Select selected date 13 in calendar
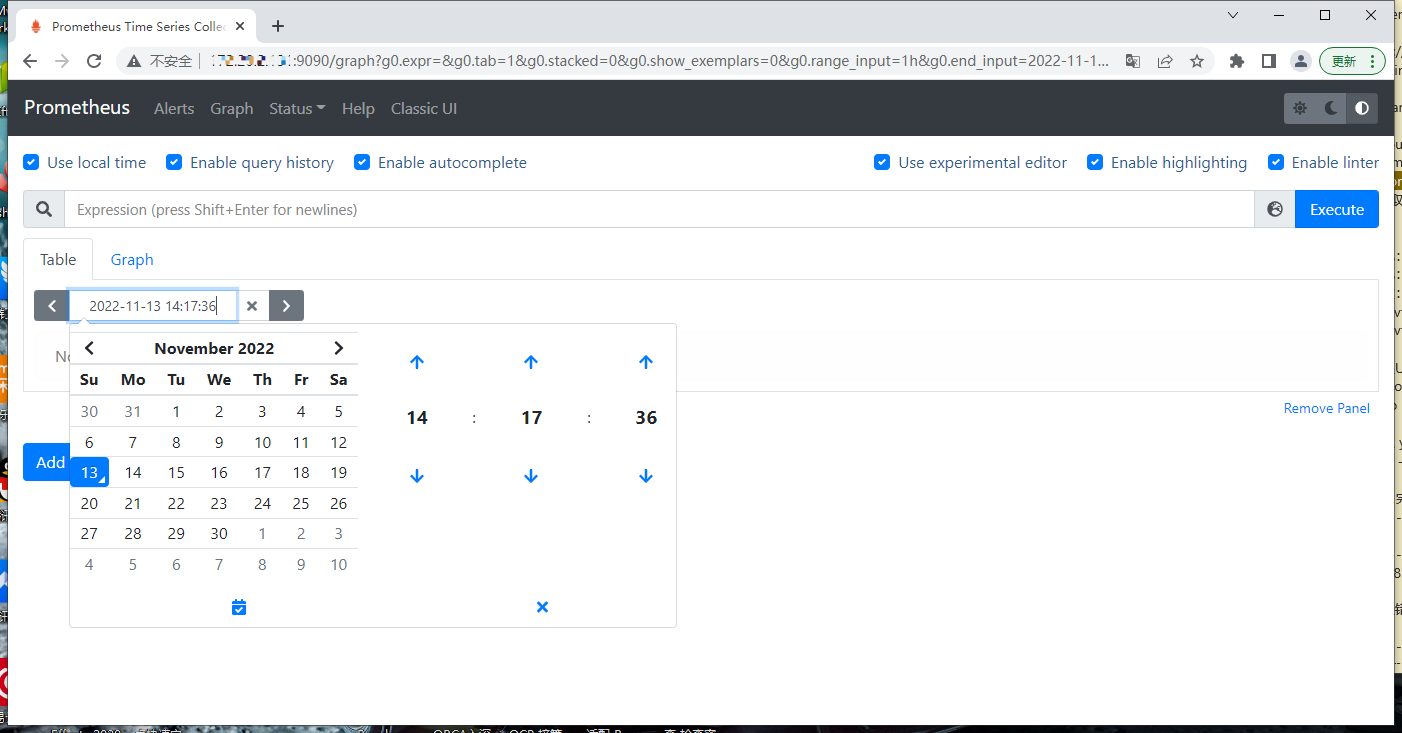 tap(89, 472)
